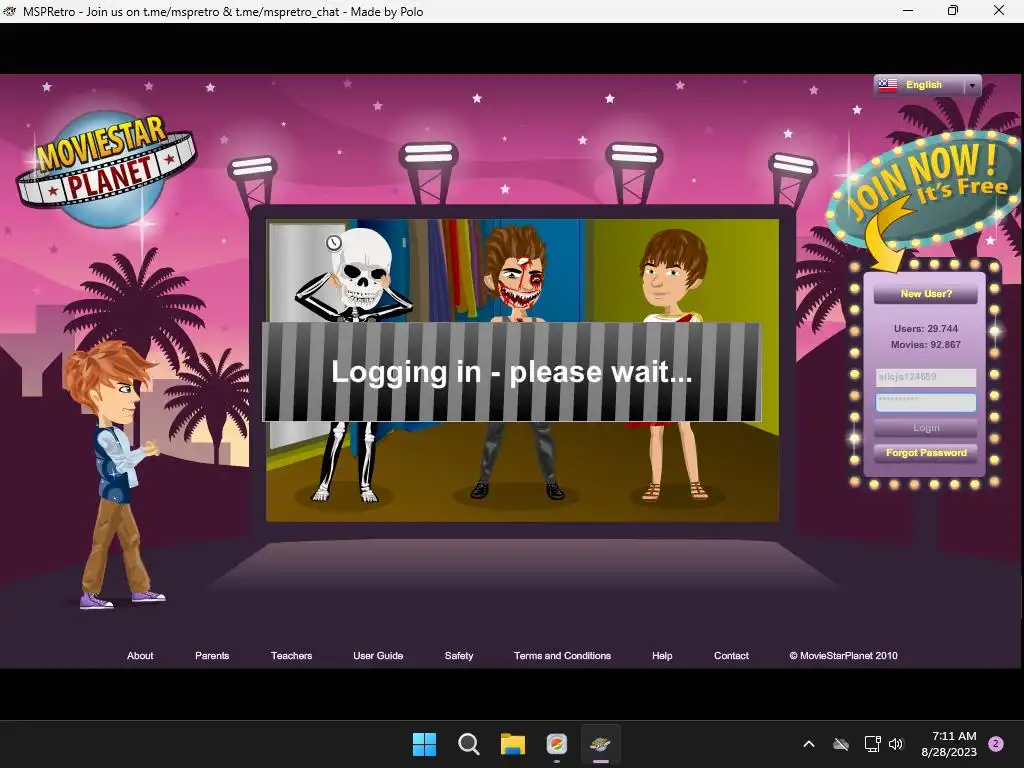The width and height of the screenshot is (1024, 768).
Task: Click the New User? button
Action: tap(925, 294)
